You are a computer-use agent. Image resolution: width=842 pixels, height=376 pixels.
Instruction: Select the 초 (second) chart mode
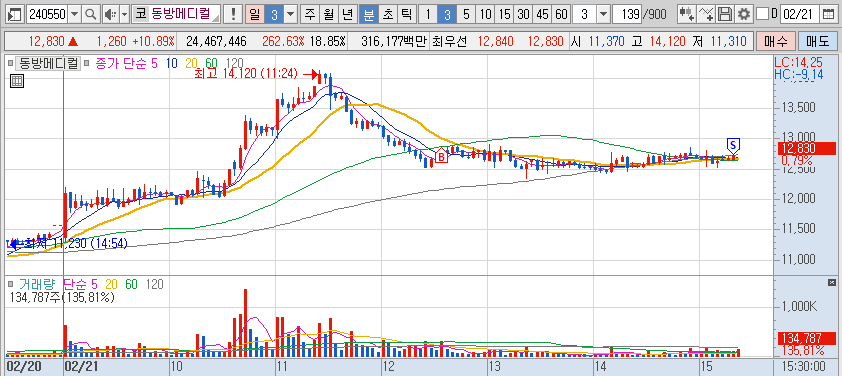pos(387,15)
